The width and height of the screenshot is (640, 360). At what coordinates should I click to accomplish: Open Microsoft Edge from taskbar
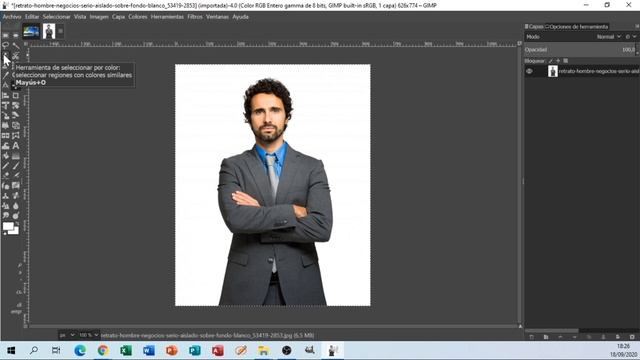click(80, 350)
